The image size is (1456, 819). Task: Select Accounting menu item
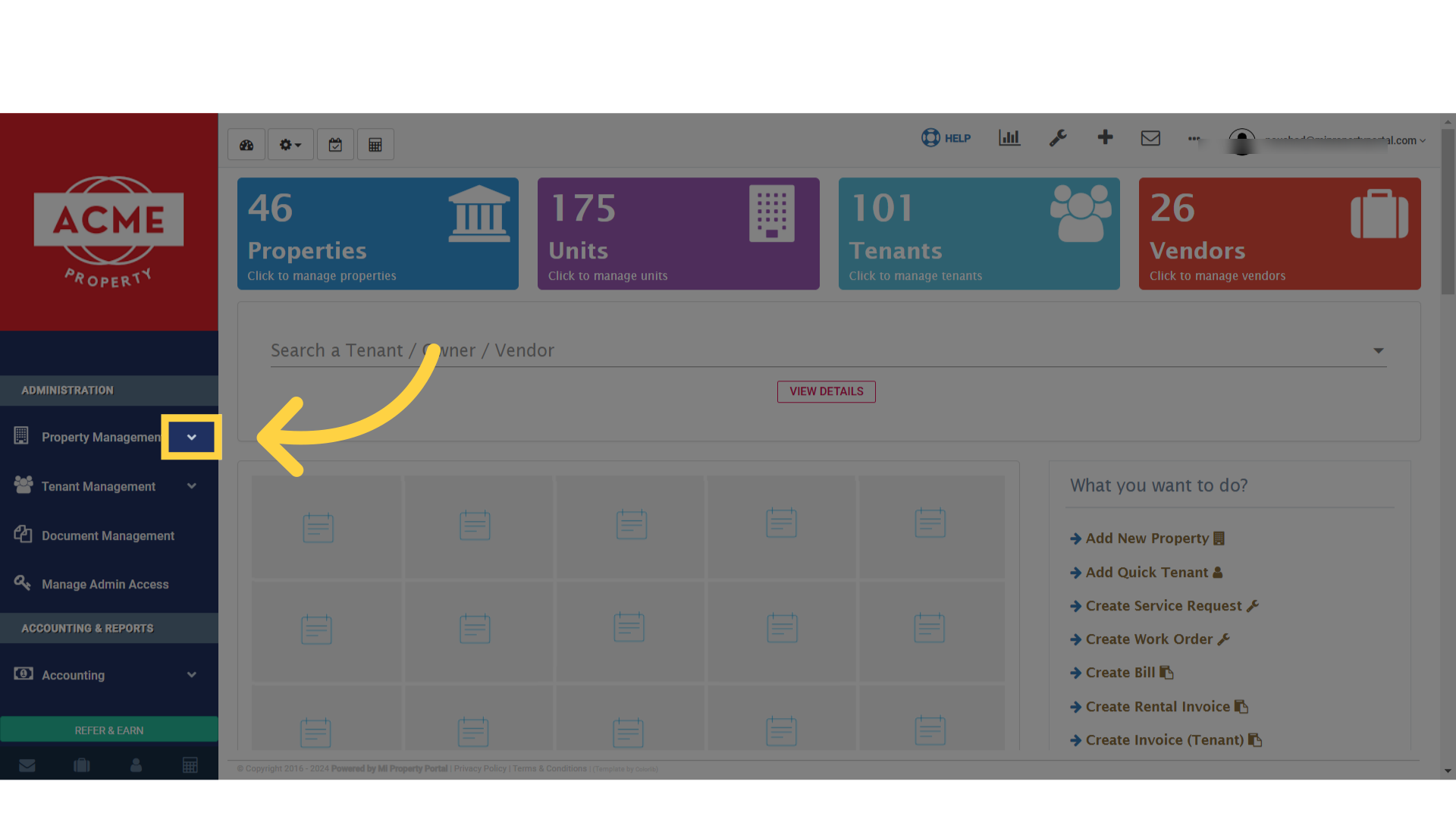(x=73, y=676)
